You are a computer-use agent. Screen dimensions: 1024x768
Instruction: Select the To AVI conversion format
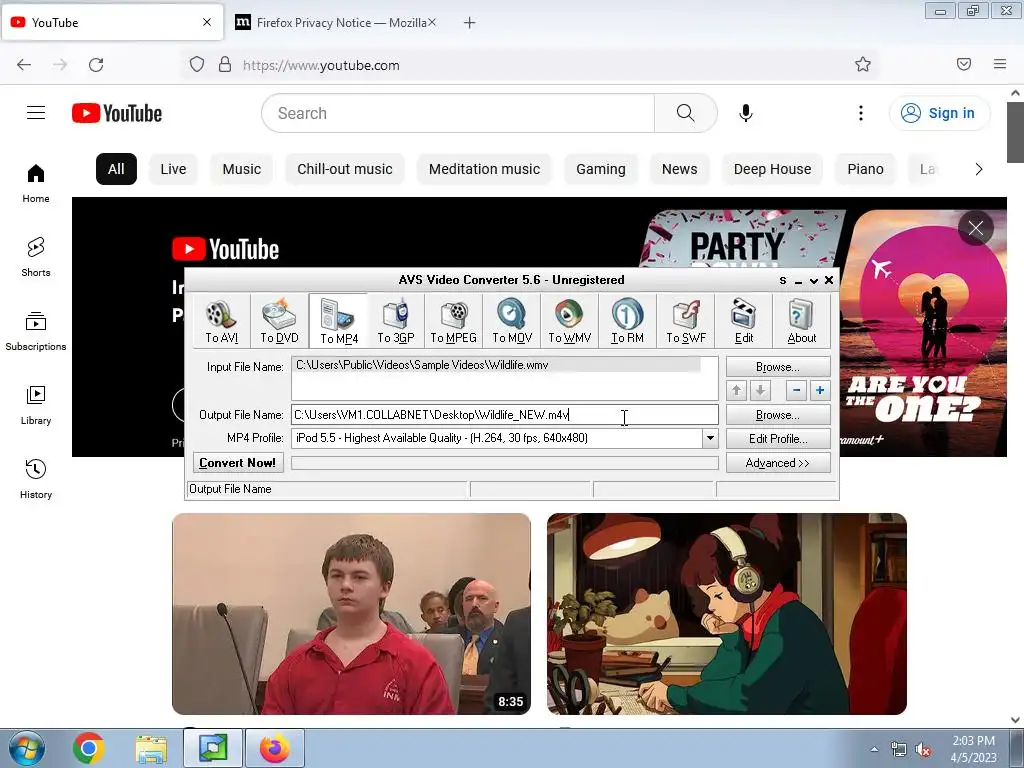[221, 320]
